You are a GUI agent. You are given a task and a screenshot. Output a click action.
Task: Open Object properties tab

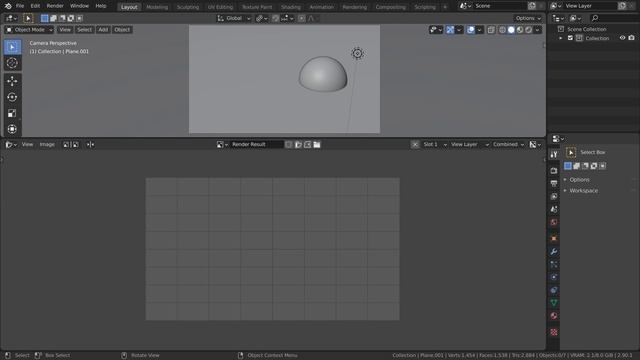(554, 238)
